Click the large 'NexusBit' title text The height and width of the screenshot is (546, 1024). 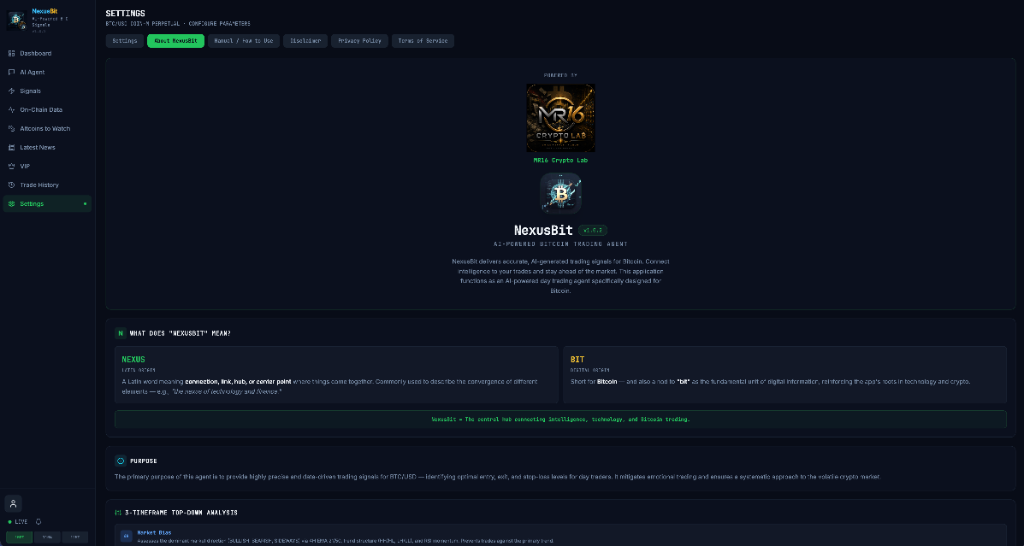click(543, 231)
